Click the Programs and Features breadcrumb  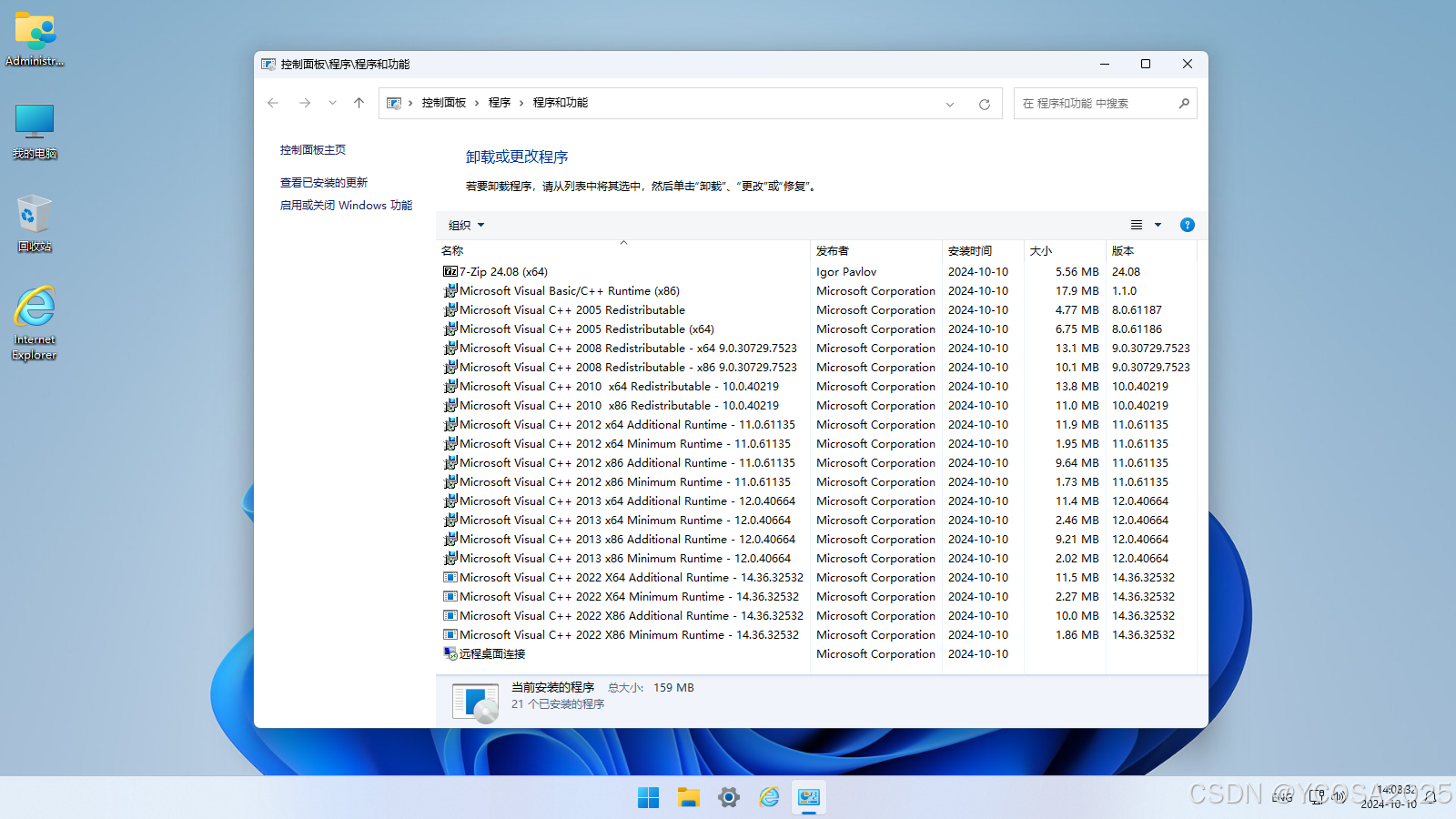click(x=561, y=103)
